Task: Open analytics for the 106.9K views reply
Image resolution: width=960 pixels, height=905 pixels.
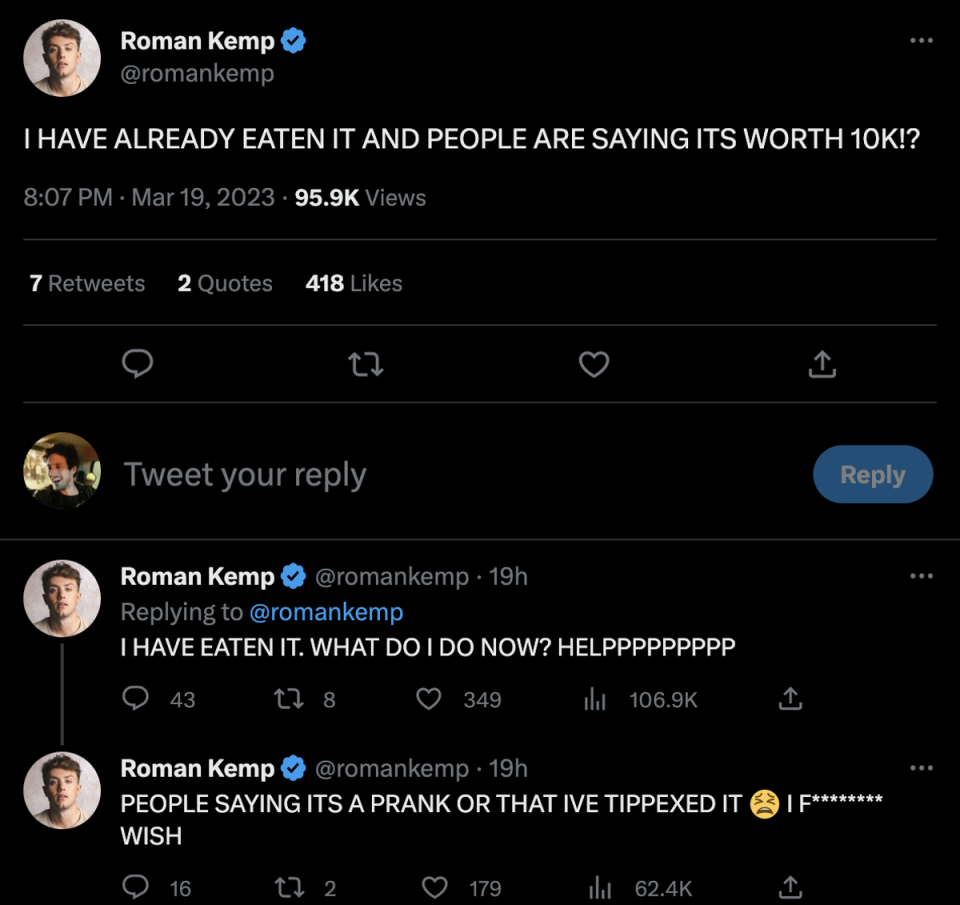Action: (596, 699)
